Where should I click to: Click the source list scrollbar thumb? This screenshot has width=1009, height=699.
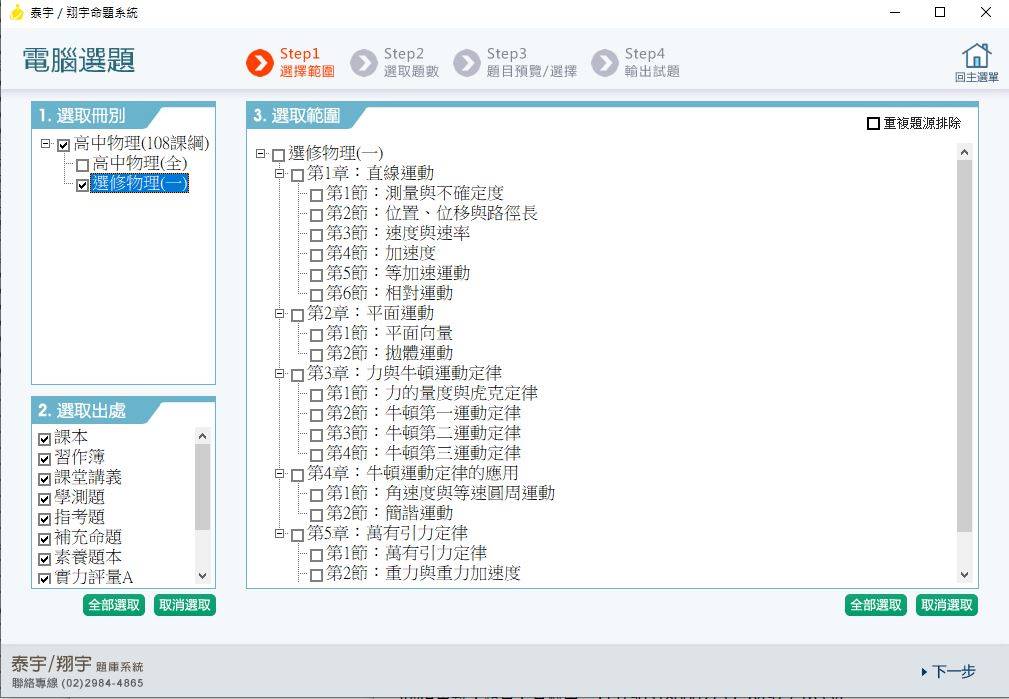202,487
